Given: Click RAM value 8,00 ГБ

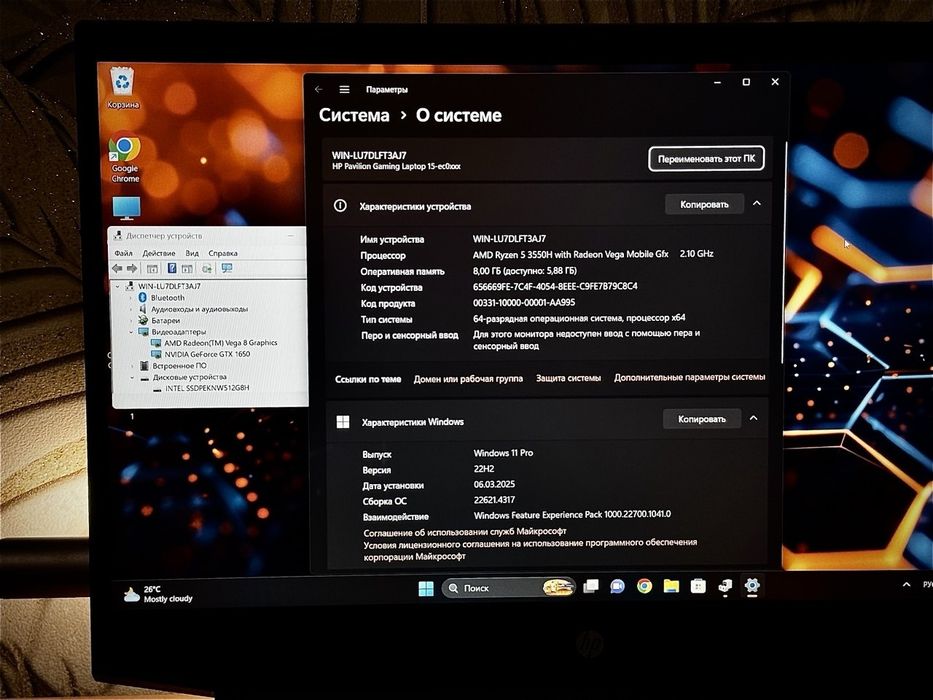Looking at the screenshot, I should [x=525, y=270].
